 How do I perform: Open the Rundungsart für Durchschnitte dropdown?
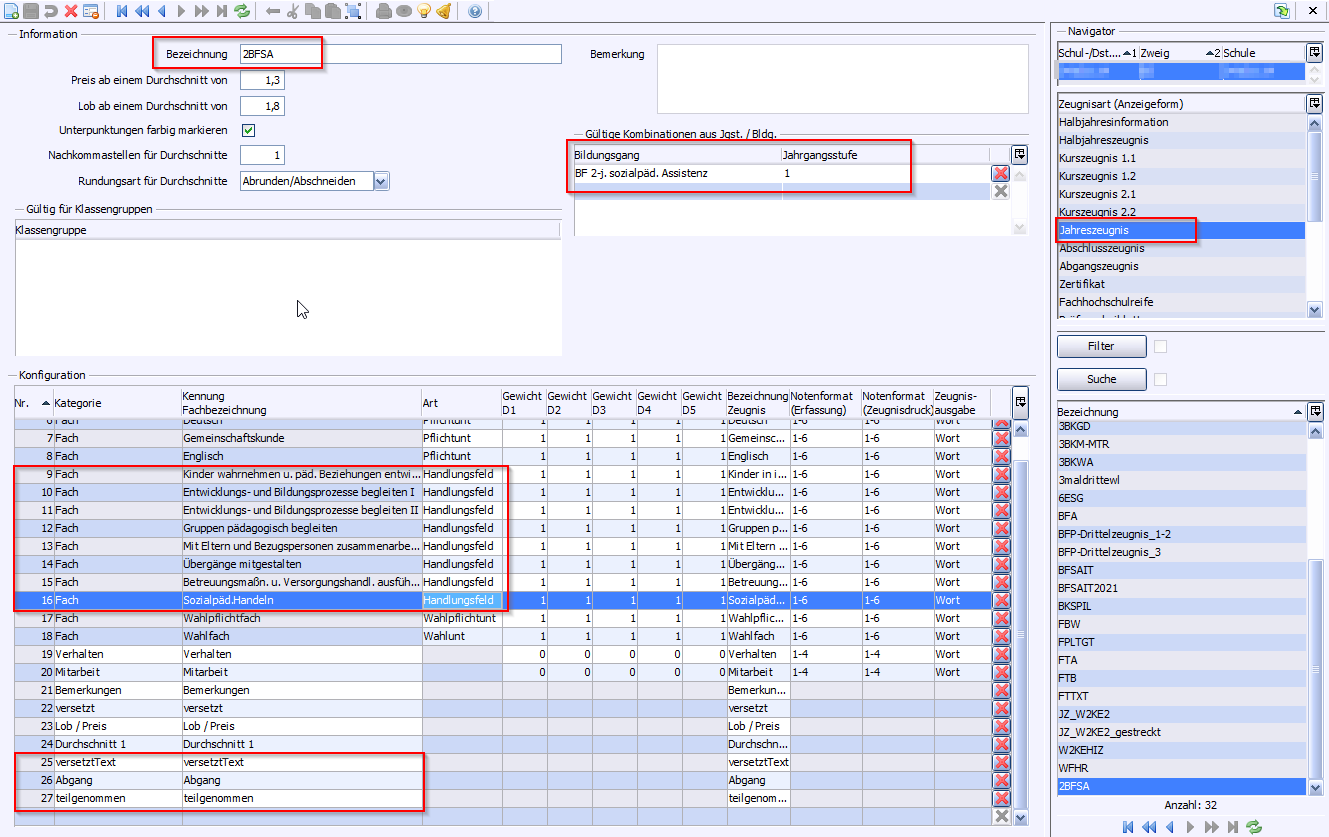[380, 181]
